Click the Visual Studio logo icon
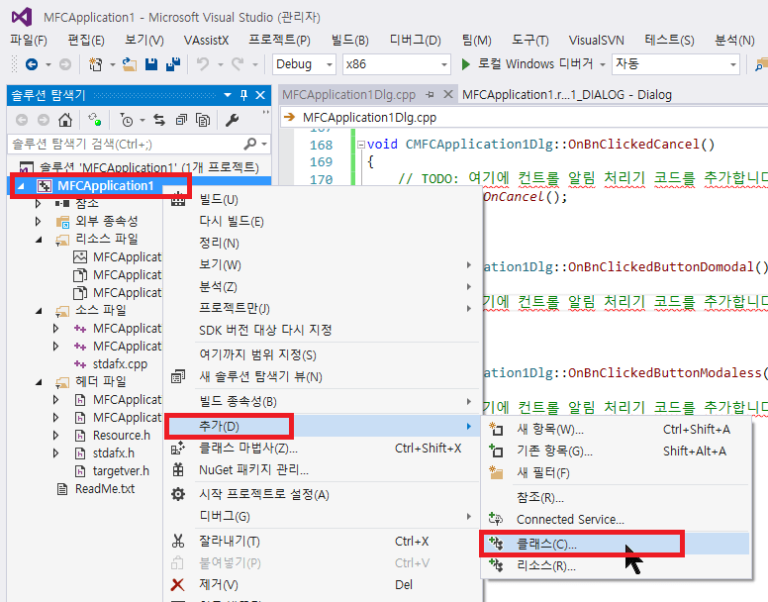Image resolution: width=768 pixels, height=602 pixels. [x=22, y=17]
